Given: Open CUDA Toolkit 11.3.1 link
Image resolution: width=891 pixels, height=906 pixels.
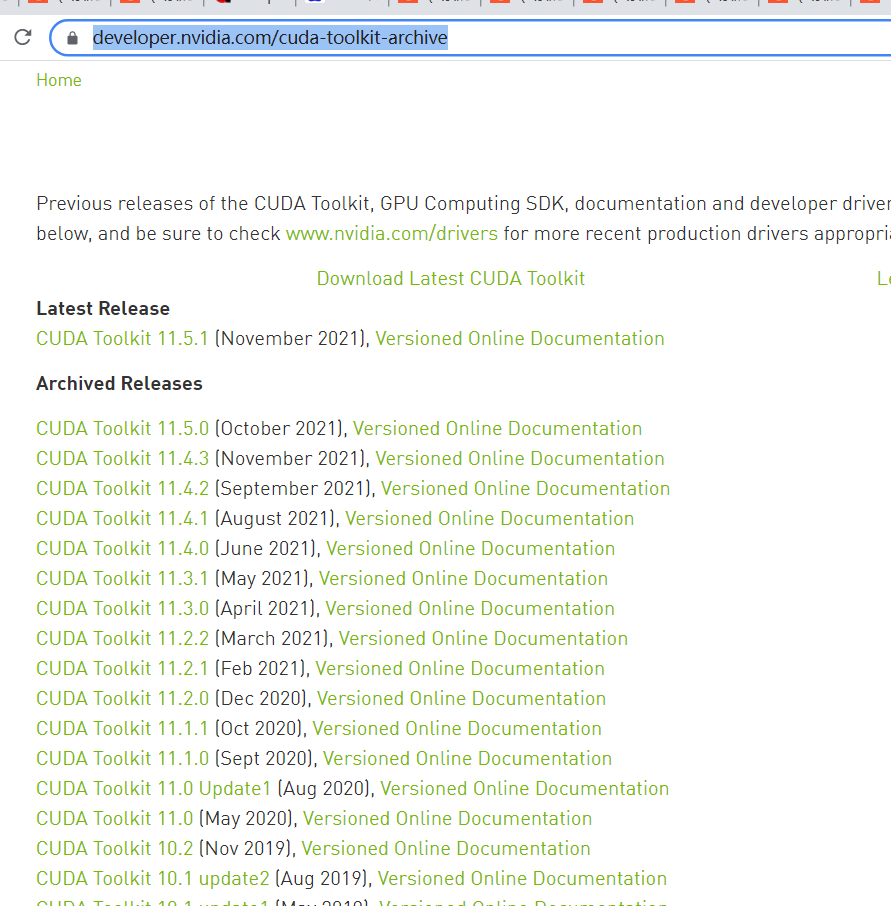Looking at the screenshot, I should [x=122, y=579].
